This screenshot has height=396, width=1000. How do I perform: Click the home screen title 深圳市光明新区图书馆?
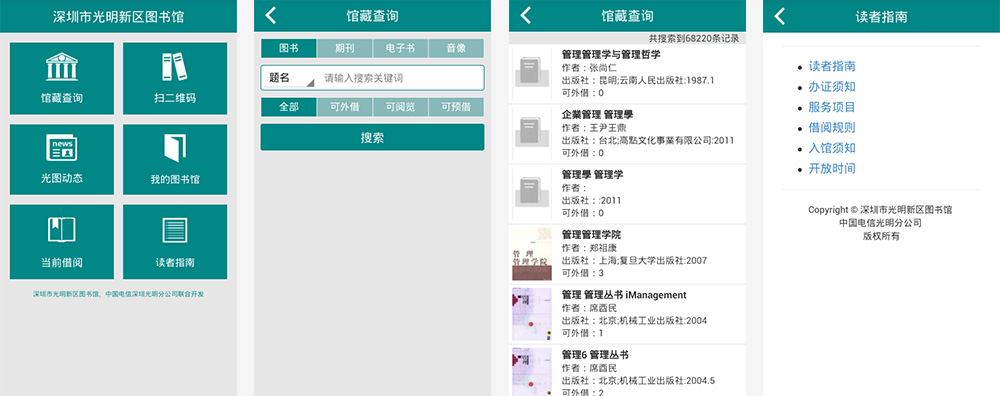point(119,17)
